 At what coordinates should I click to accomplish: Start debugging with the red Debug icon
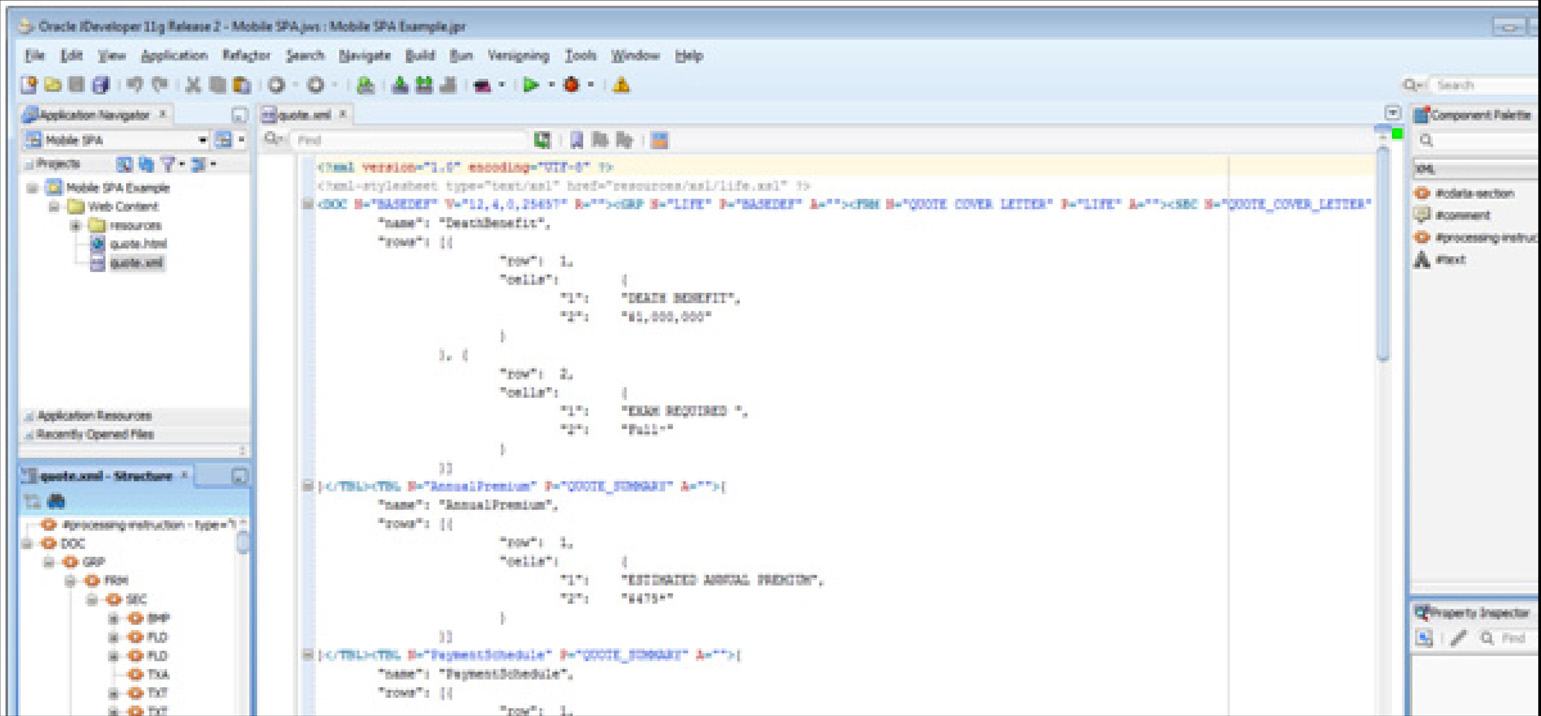tap(573, 83)
